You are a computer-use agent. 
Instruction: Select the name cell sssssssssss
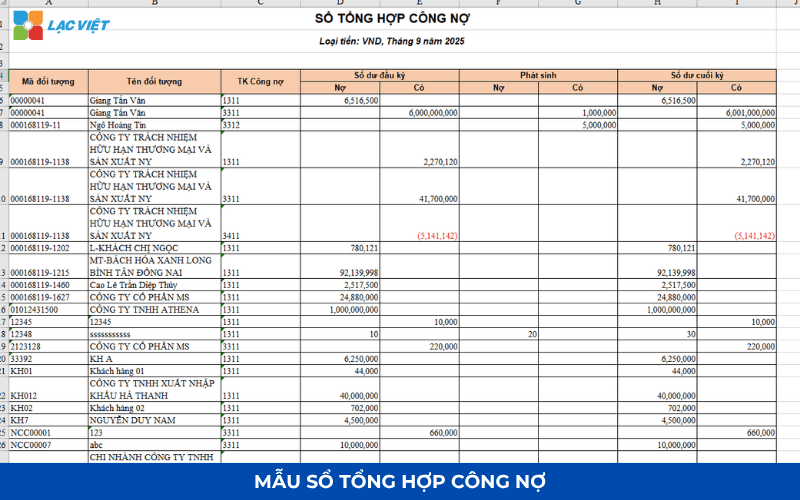155,334
